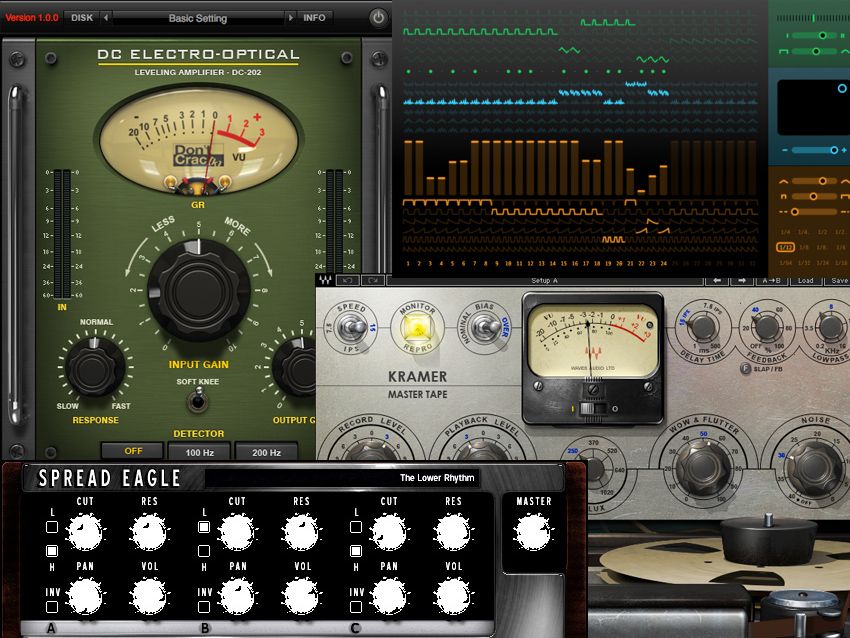850x638 pixels.
Task: Click the MASTER knob in Spread Eagle
Action: click(533, 532)
